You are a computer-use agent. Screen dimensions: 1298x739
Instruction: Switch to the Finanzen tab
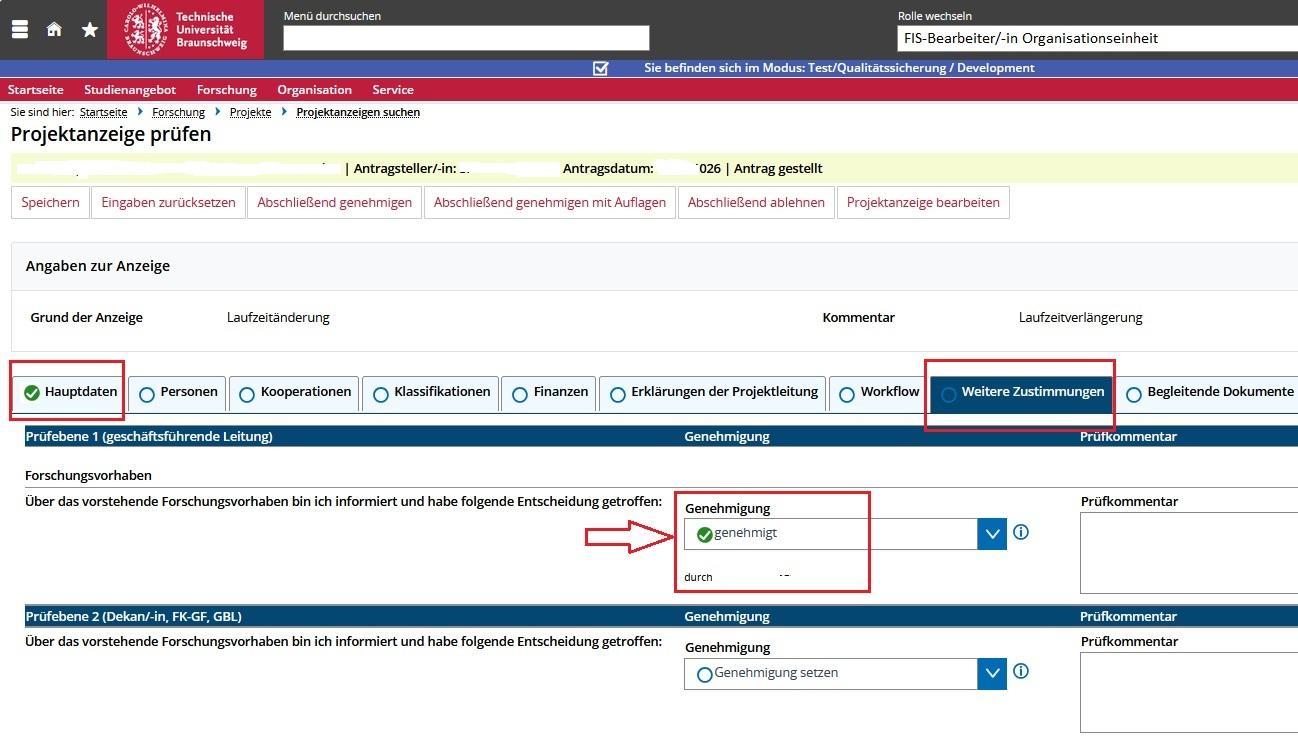pyautogui.click(x=549, y=392)
